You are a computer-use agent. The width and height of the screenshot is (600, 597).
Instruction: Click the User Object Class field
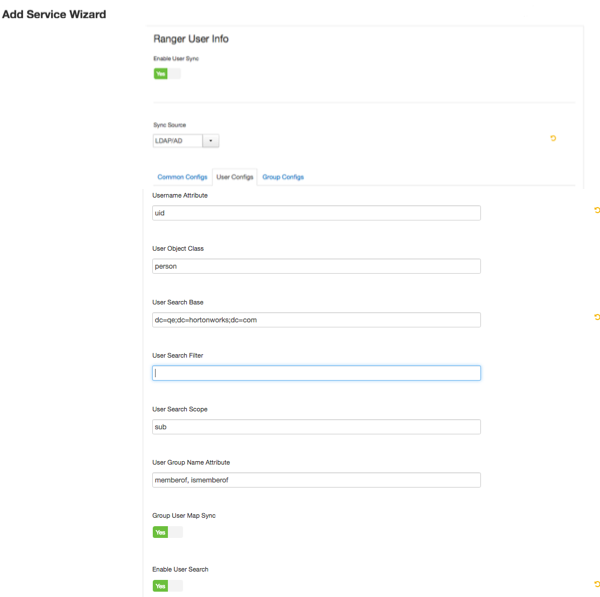pos(316,266)
